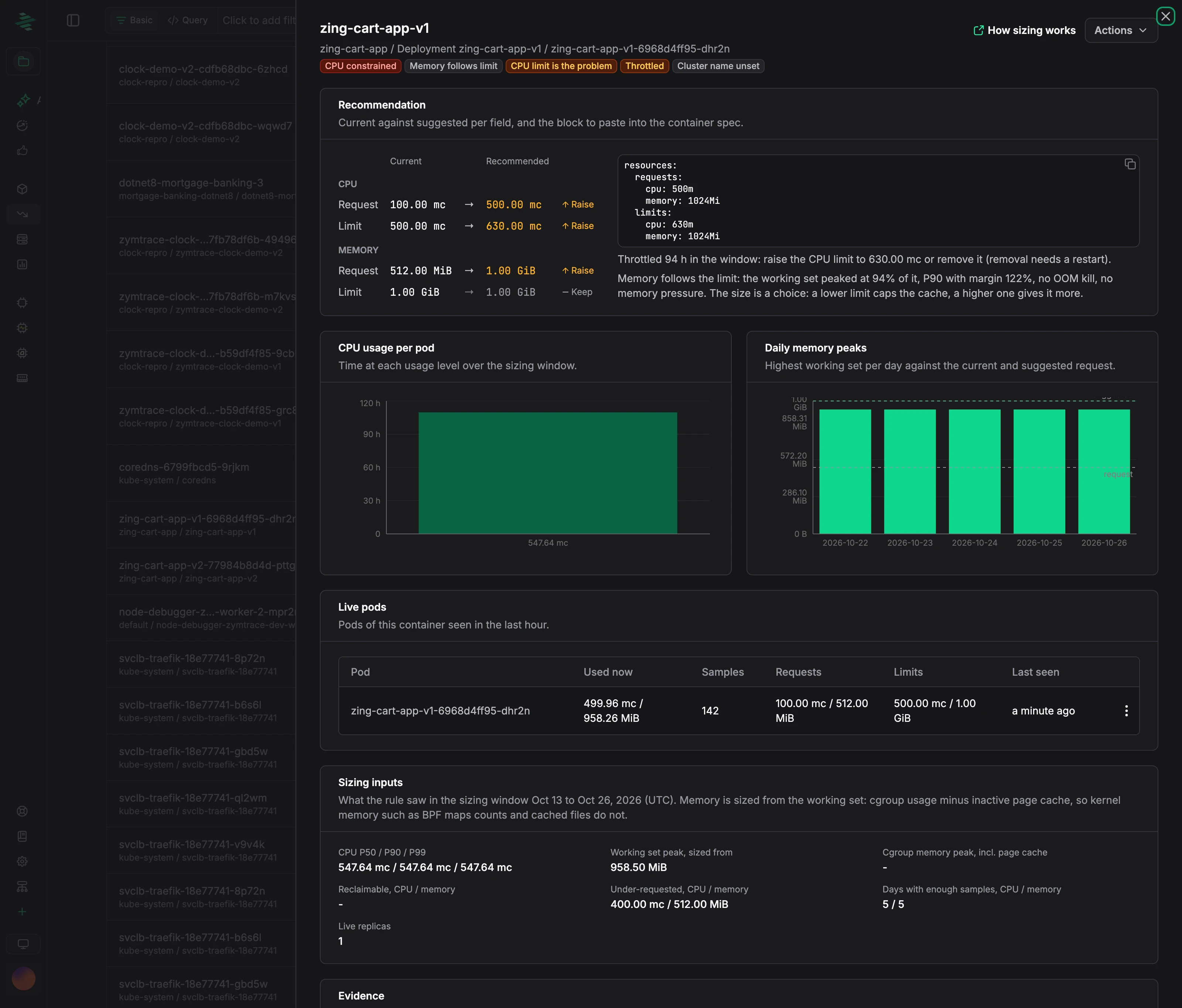1182x1008 pixels.
Task: Click the memory module sidebar icon
Action: (x=22, y=378)
